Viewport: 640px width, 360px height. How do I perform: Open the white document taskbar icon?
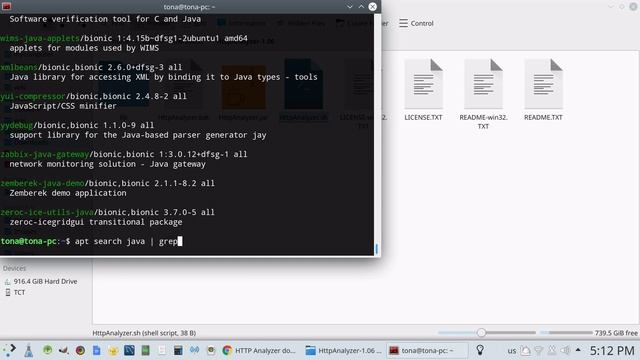(162, 350)
